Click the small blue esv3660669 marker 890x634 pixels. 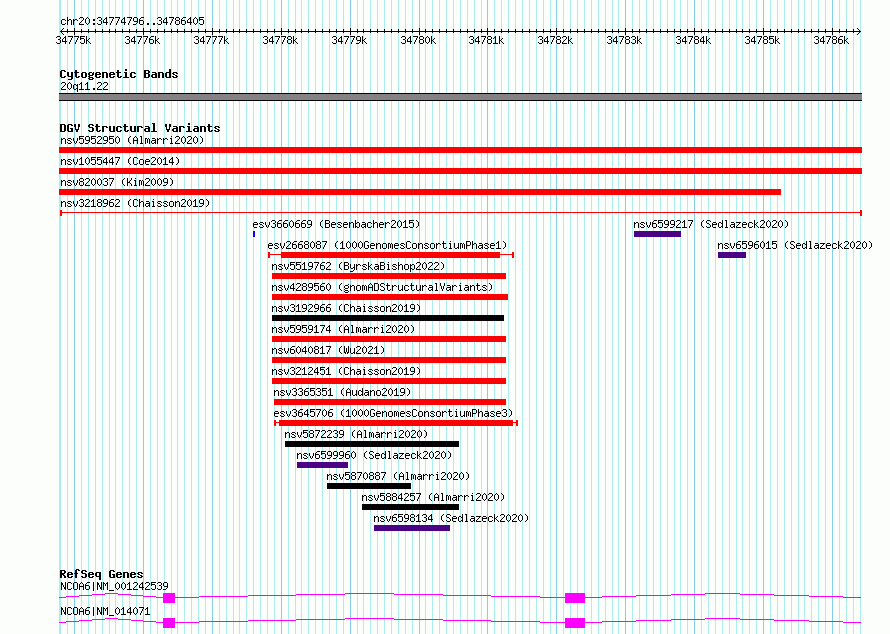(x=254, y=234)
